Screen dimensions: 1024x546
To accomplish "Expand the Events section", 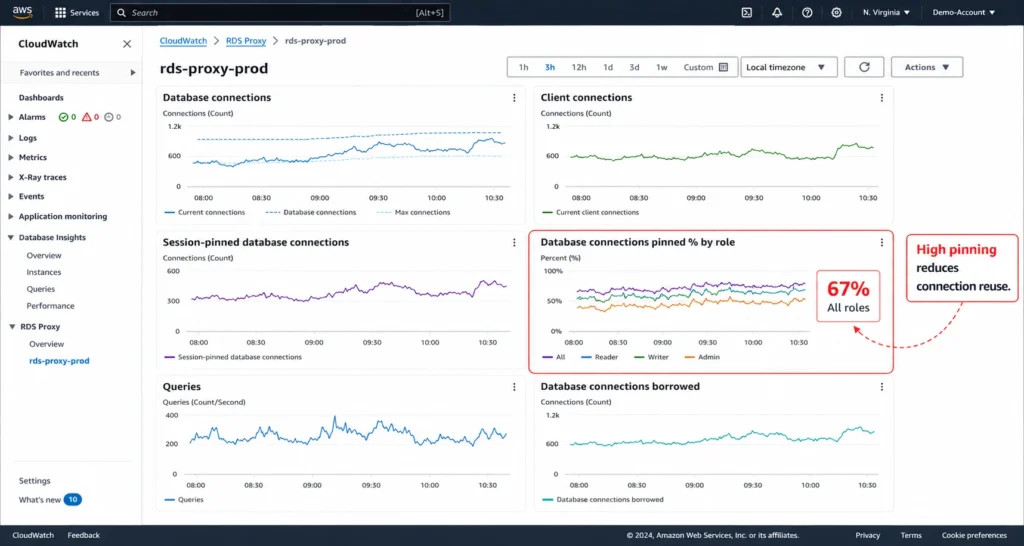I will (11, 197).
